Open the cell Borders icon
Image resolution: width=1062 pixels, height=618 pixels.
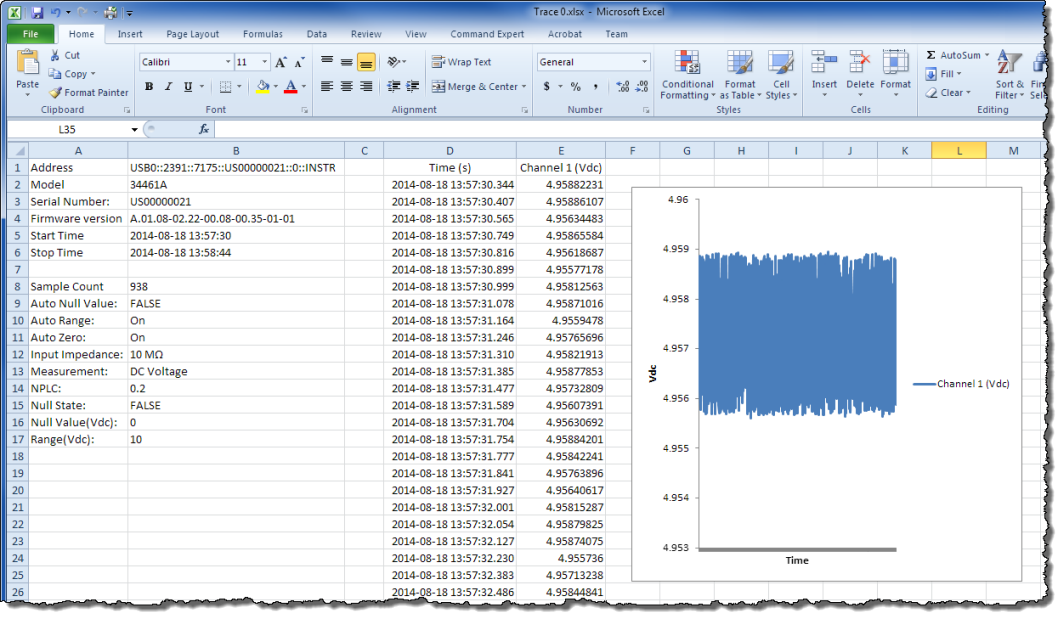[x=226, y=87]
